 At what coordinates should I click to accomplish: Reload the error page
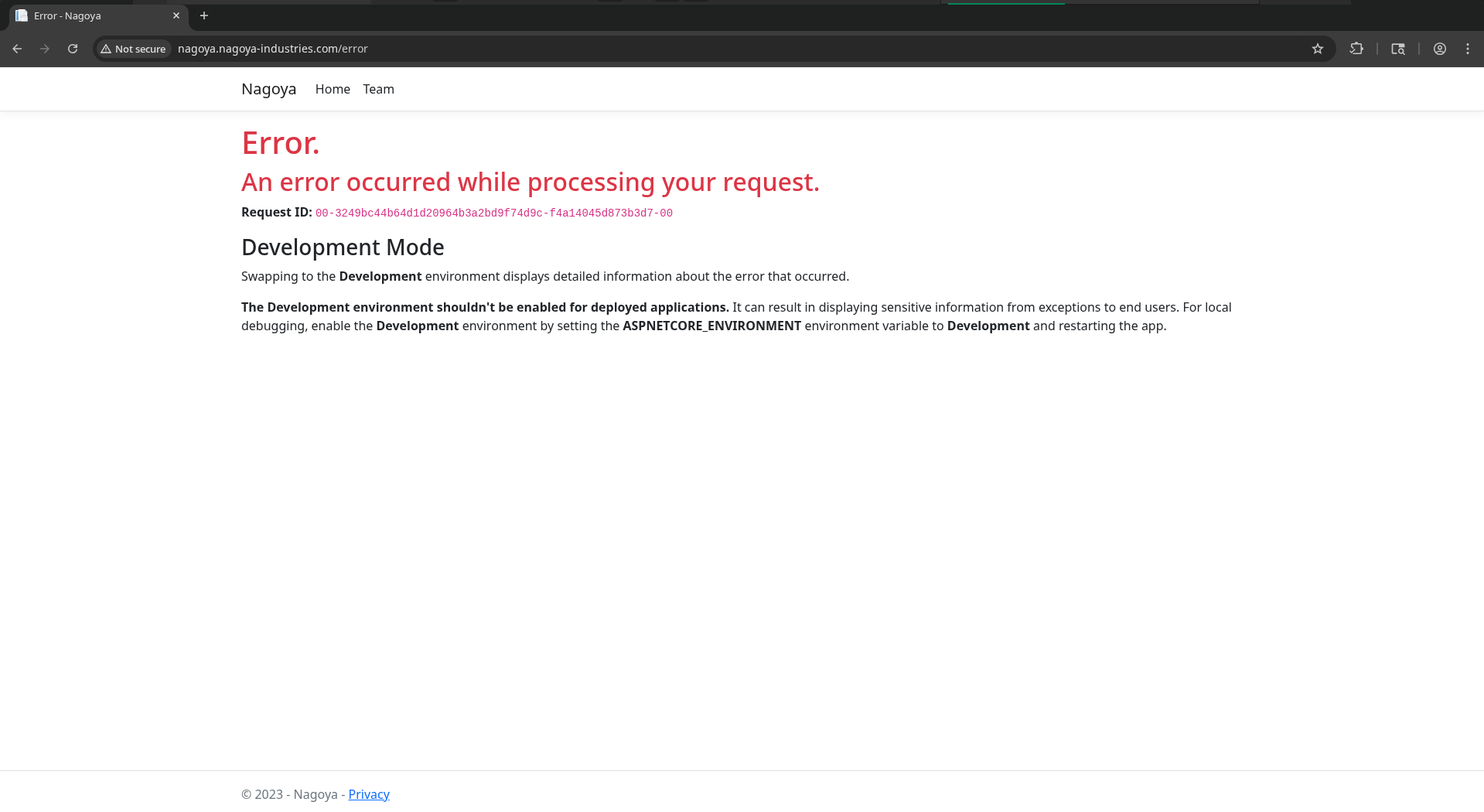pos(73,49)
